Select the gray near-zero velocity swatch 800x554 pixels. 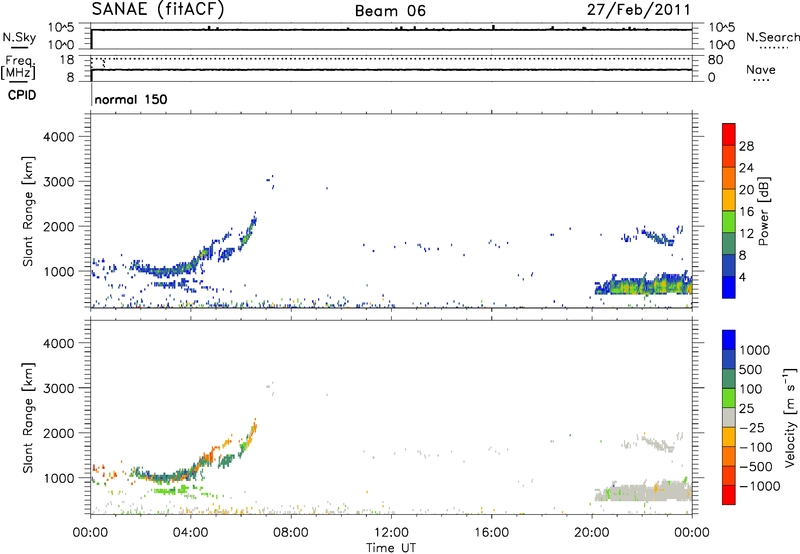tap(729, 417)
